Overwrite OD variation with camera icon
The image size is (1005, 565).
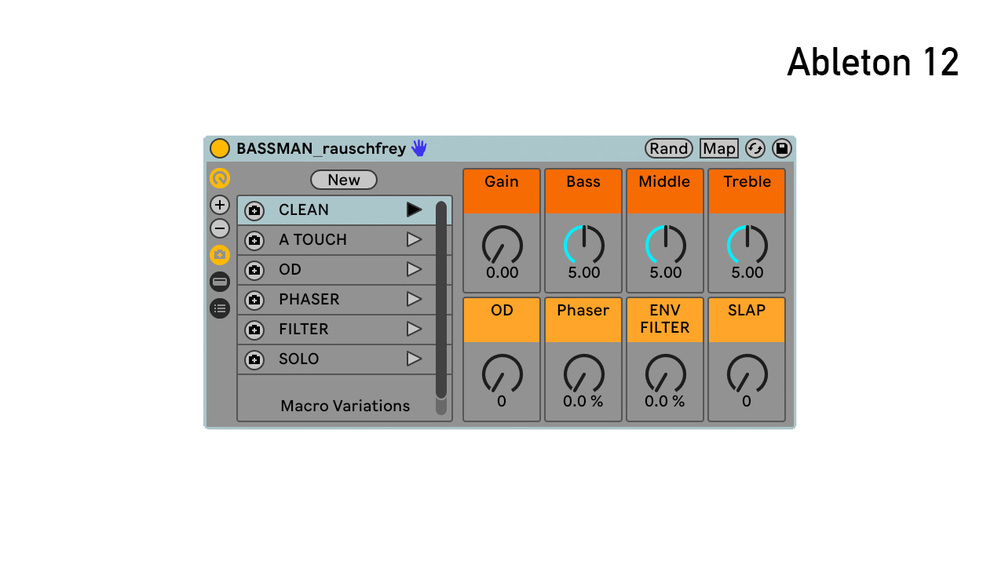coord(254,270)
